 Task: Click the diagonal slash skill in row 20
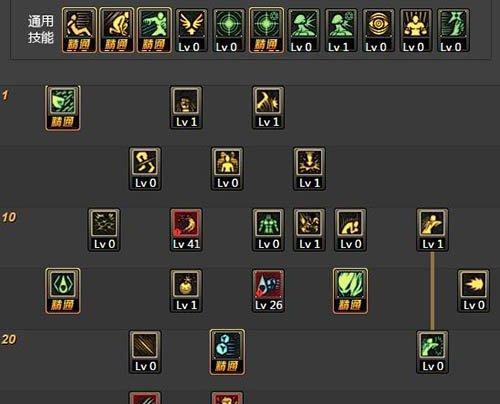pos(145,352)
